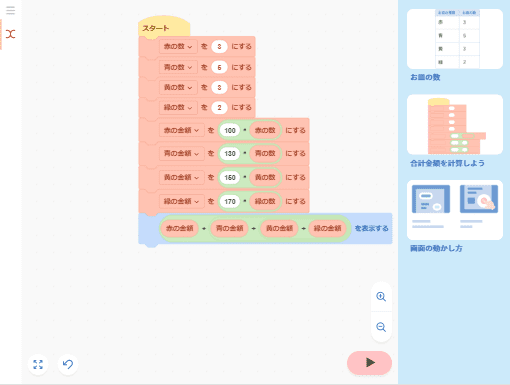
Task: Zoom in on the workspace
Action: (381, 297)
